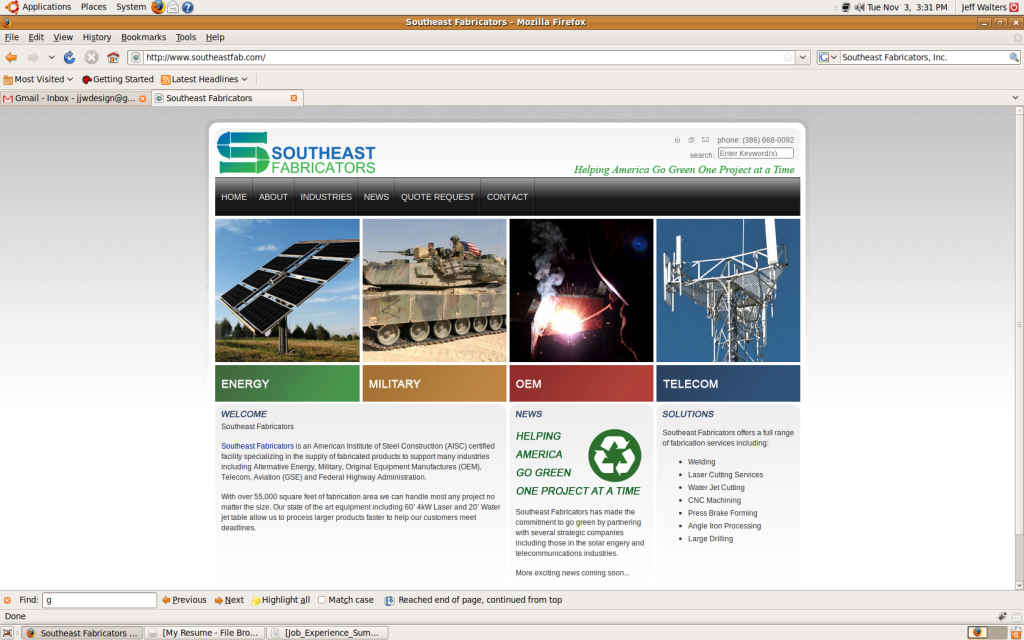Click the website's sitemap icon near phone number

[x=692, y=140]
